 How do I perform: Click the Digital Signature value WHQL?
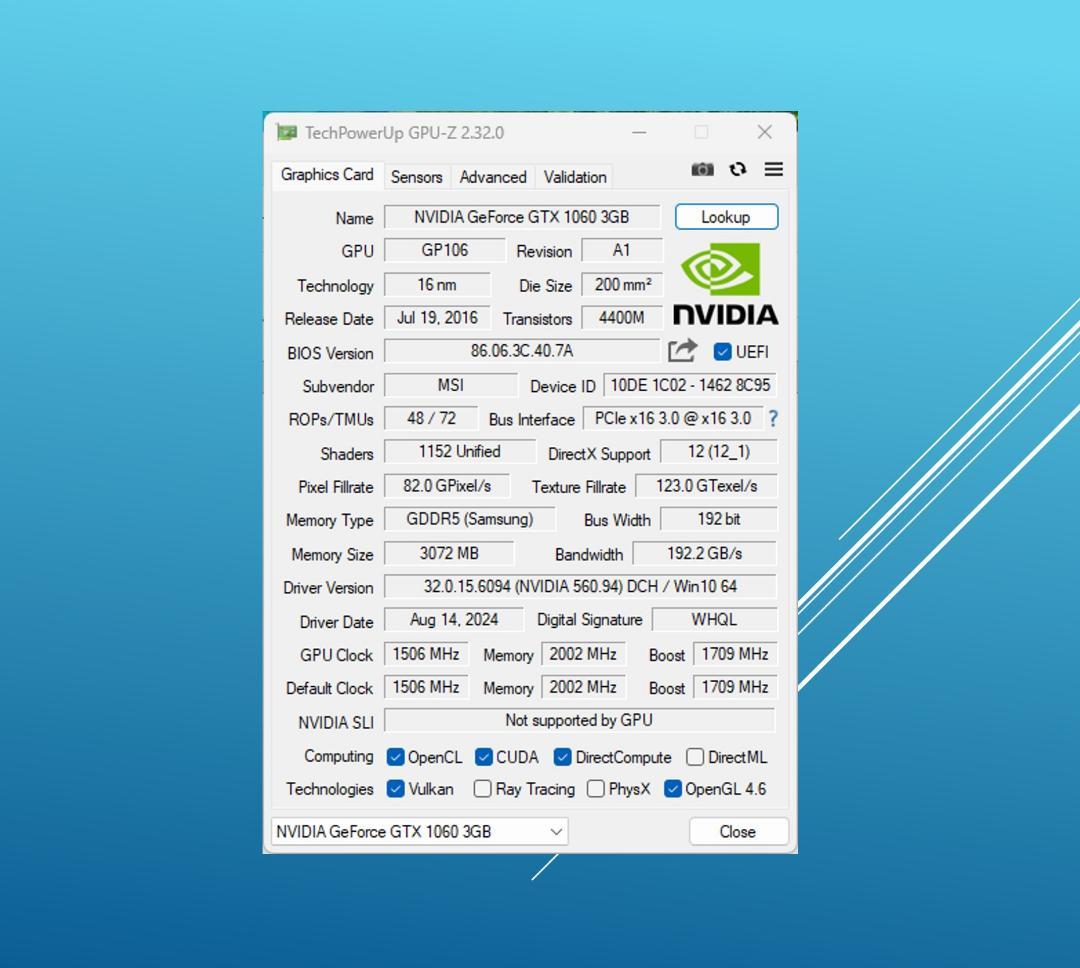(x=714, y=619)
